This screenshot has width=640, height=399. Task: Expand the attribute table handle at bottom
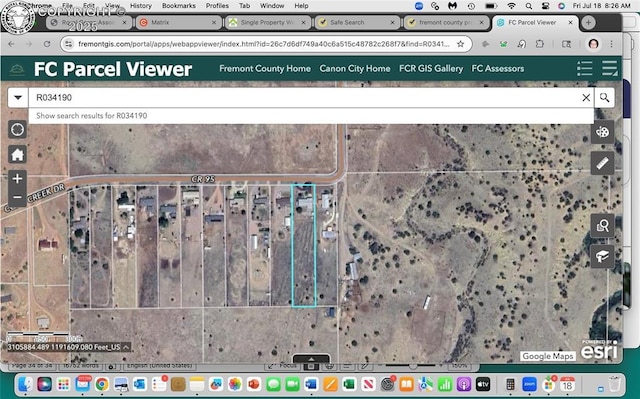point(311,359)
